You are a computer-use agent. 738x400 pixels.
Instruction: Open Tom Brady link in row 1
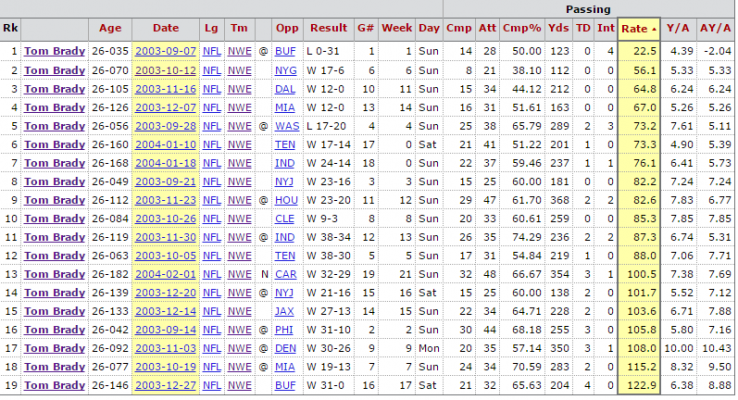coord(55,51)
